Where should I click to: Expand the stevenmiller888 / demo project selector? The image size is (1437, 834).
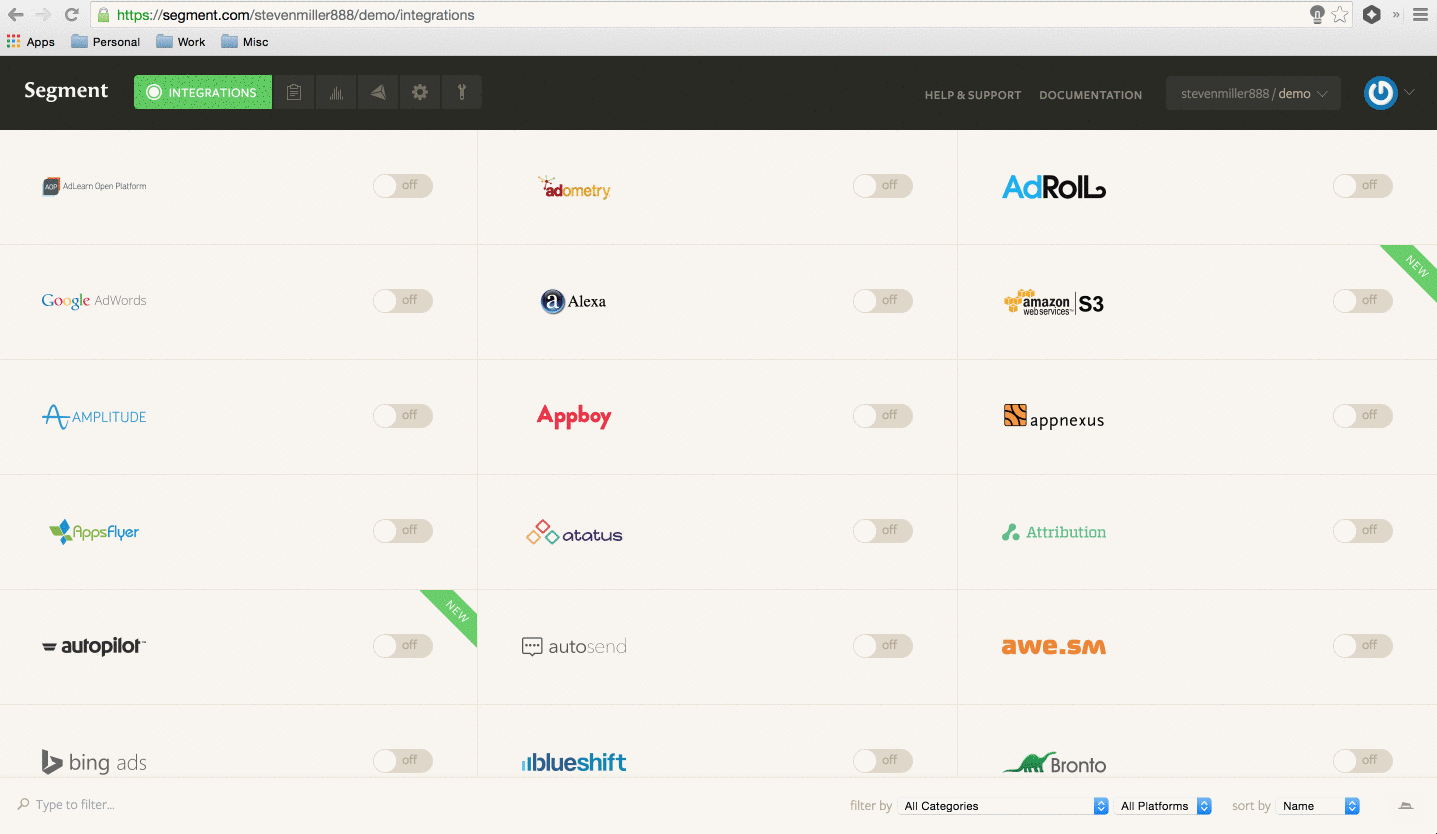point(1253,93)
